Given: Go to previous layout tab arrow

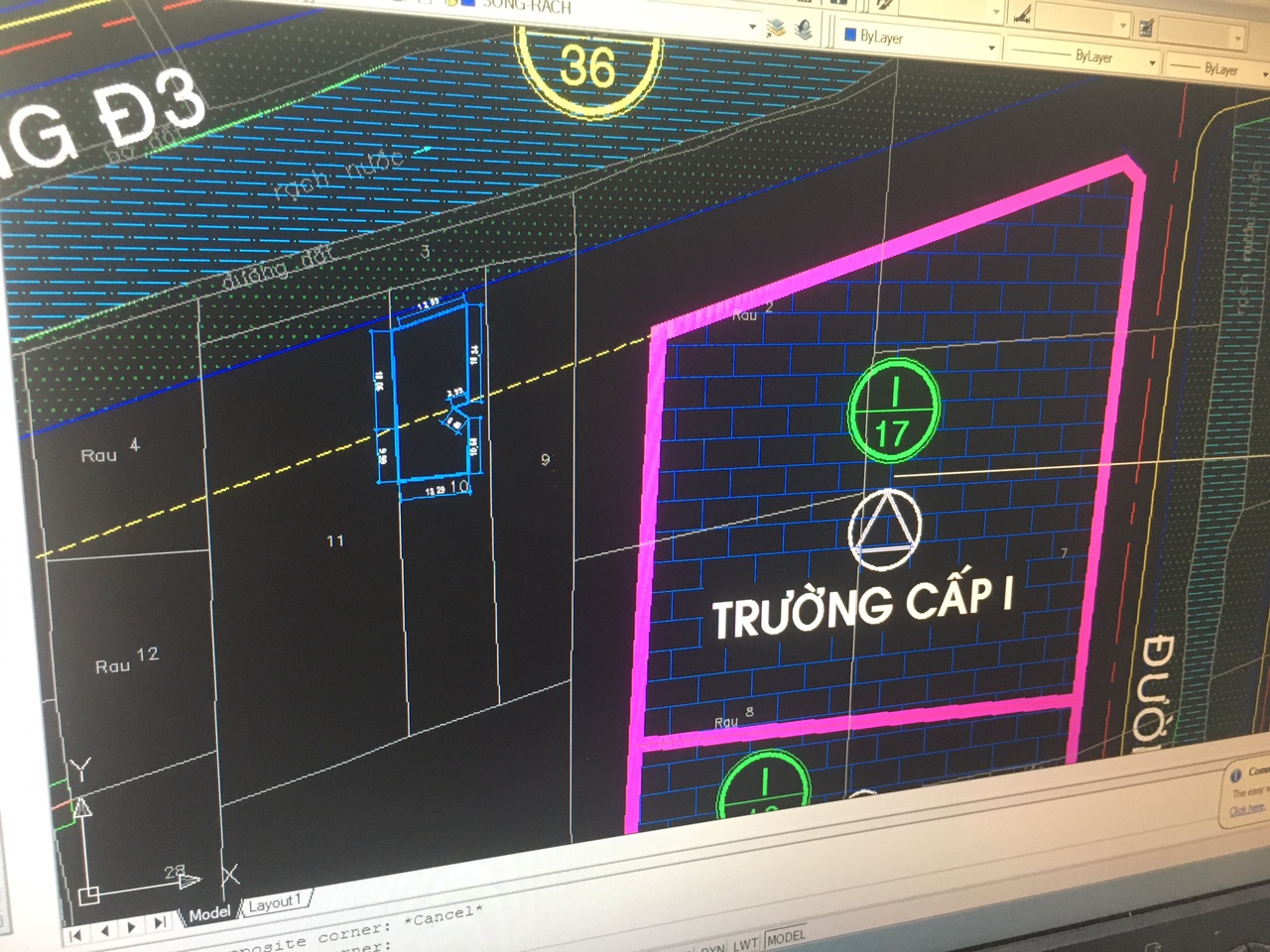Looking at the screenshot, I should 104,930.
